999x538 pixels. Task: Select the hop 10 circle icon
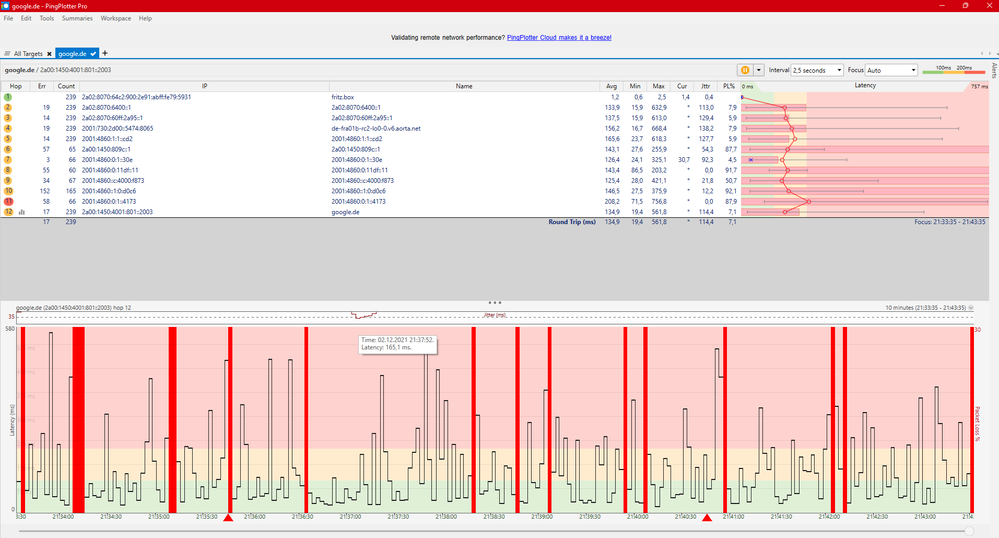click(8, 191)
